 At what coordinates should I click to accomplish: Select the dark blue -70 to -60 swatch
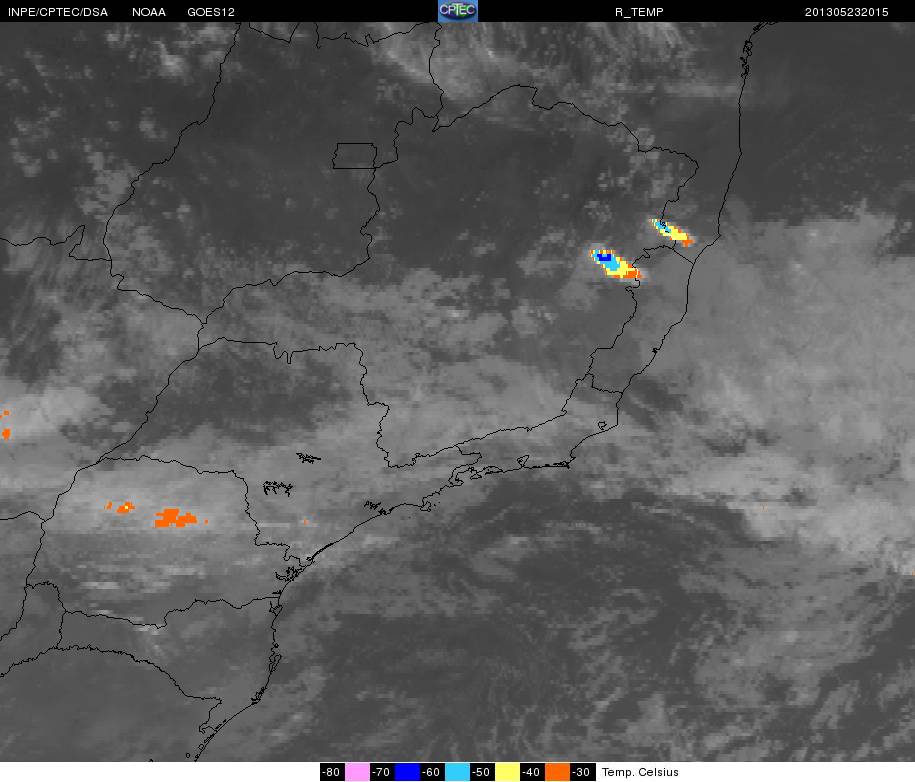pyautogui.click(x=407, y=772)
